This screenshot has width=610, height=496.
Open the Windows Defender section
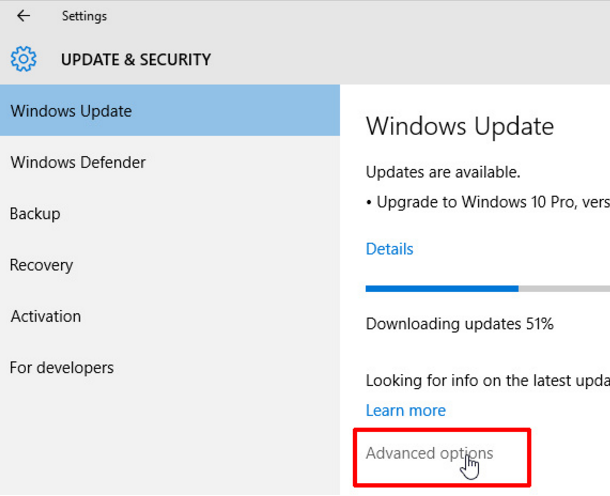pyautogui.click(x=78, y=162)
